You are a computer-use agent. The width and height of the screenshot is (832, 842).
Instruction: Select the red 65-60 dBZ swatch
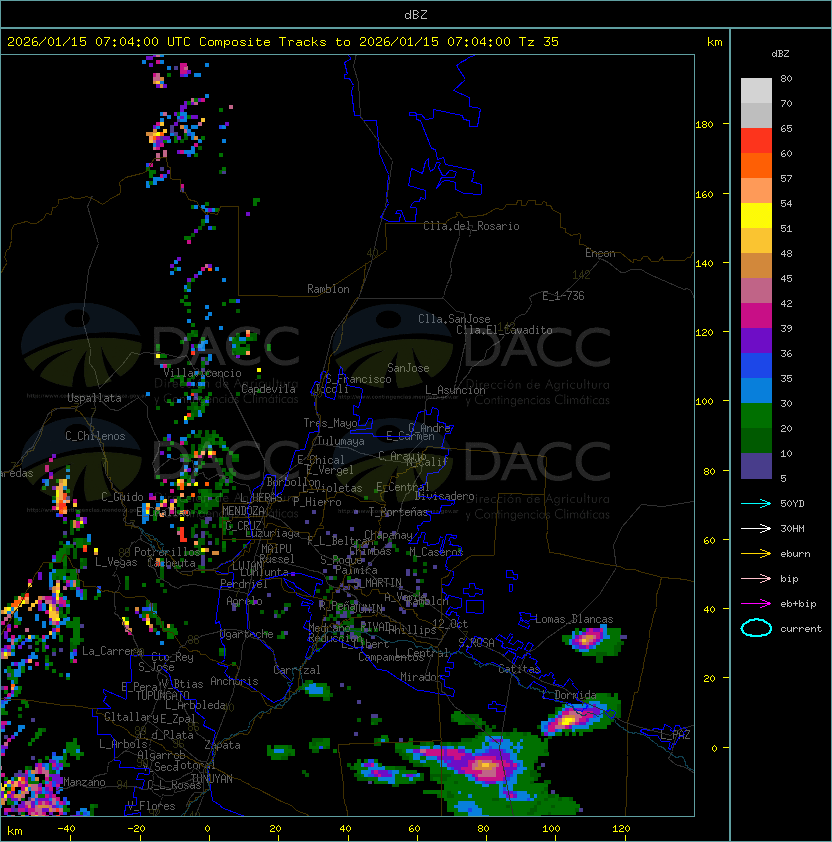tap(756, 141)
